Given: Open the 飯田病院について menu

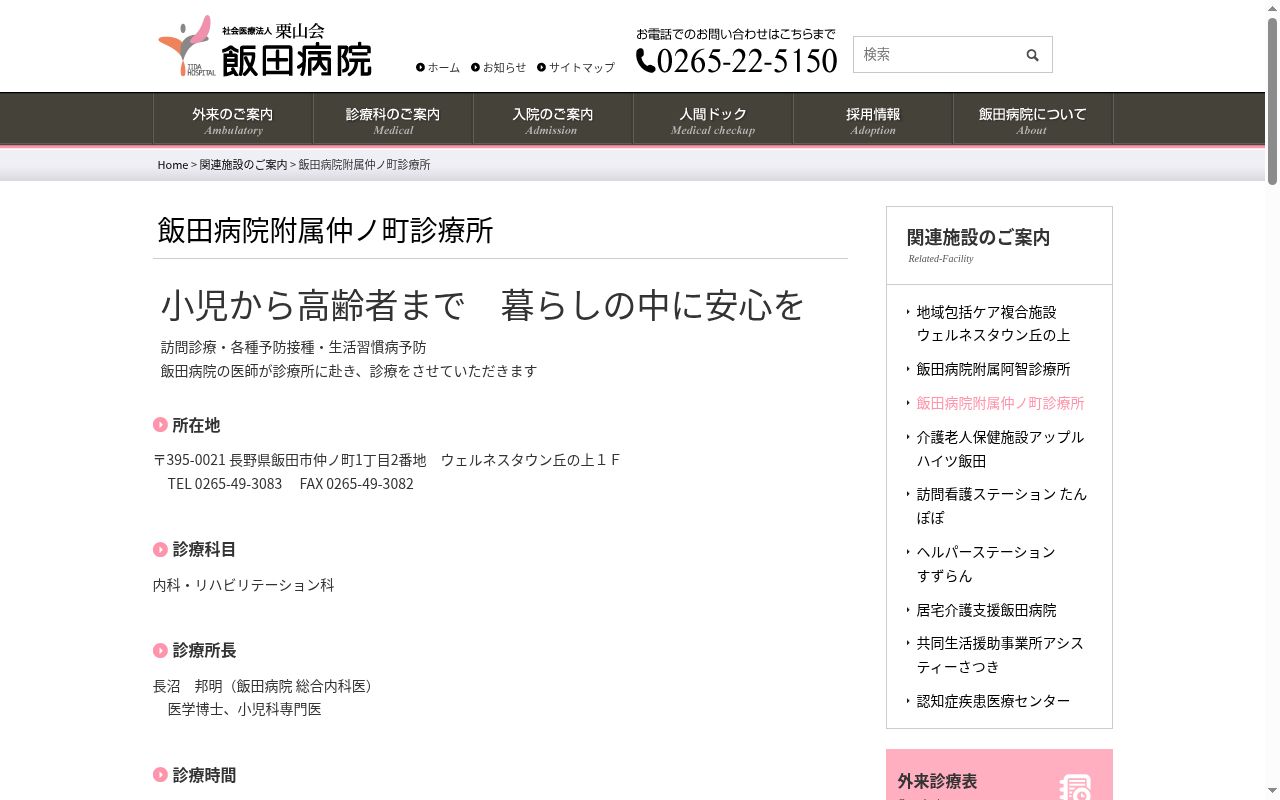Looking at the screenshot, I should point(1033,120).
